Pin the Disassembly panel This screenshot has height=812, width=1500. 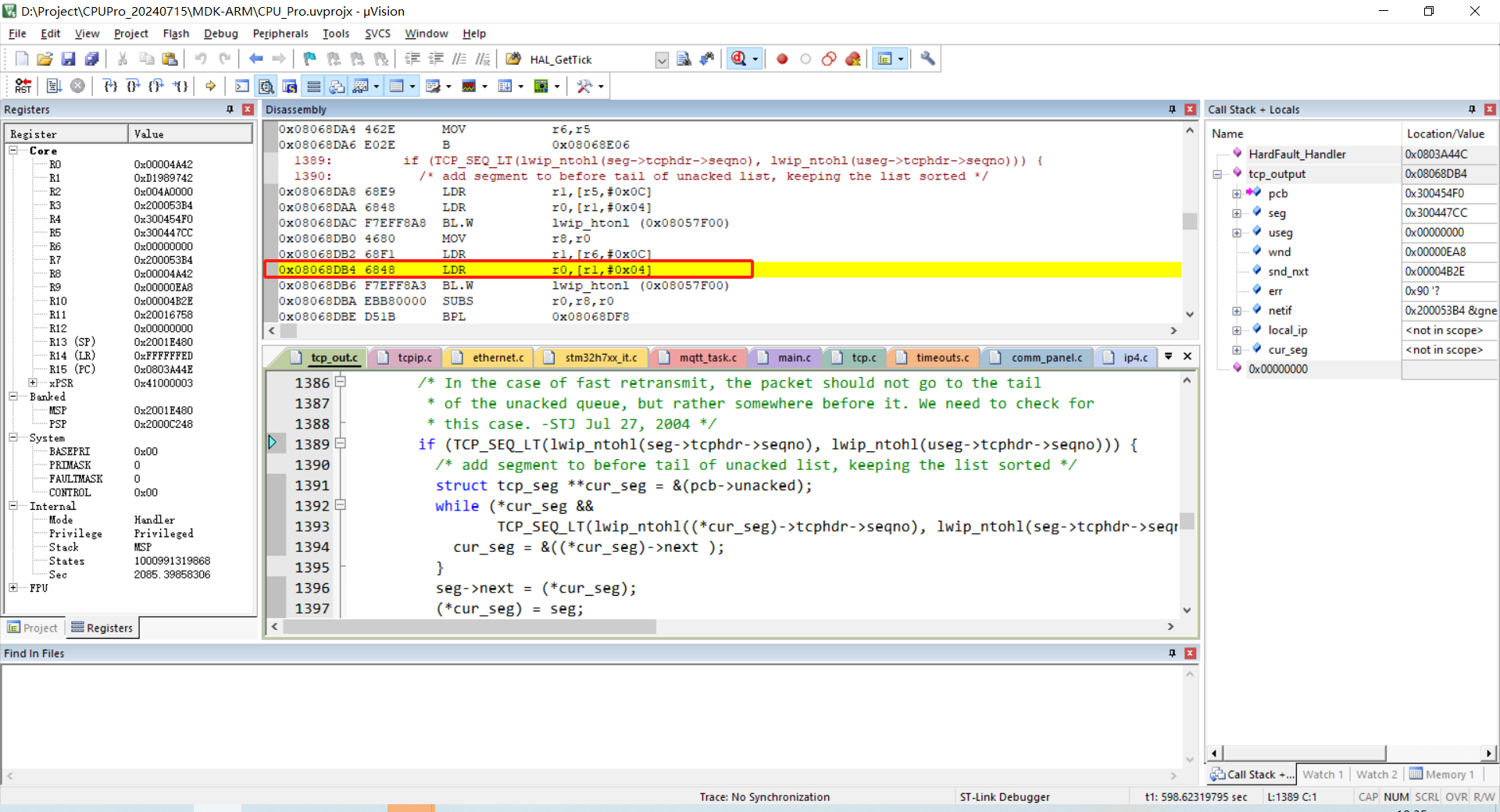(1172, 109)
